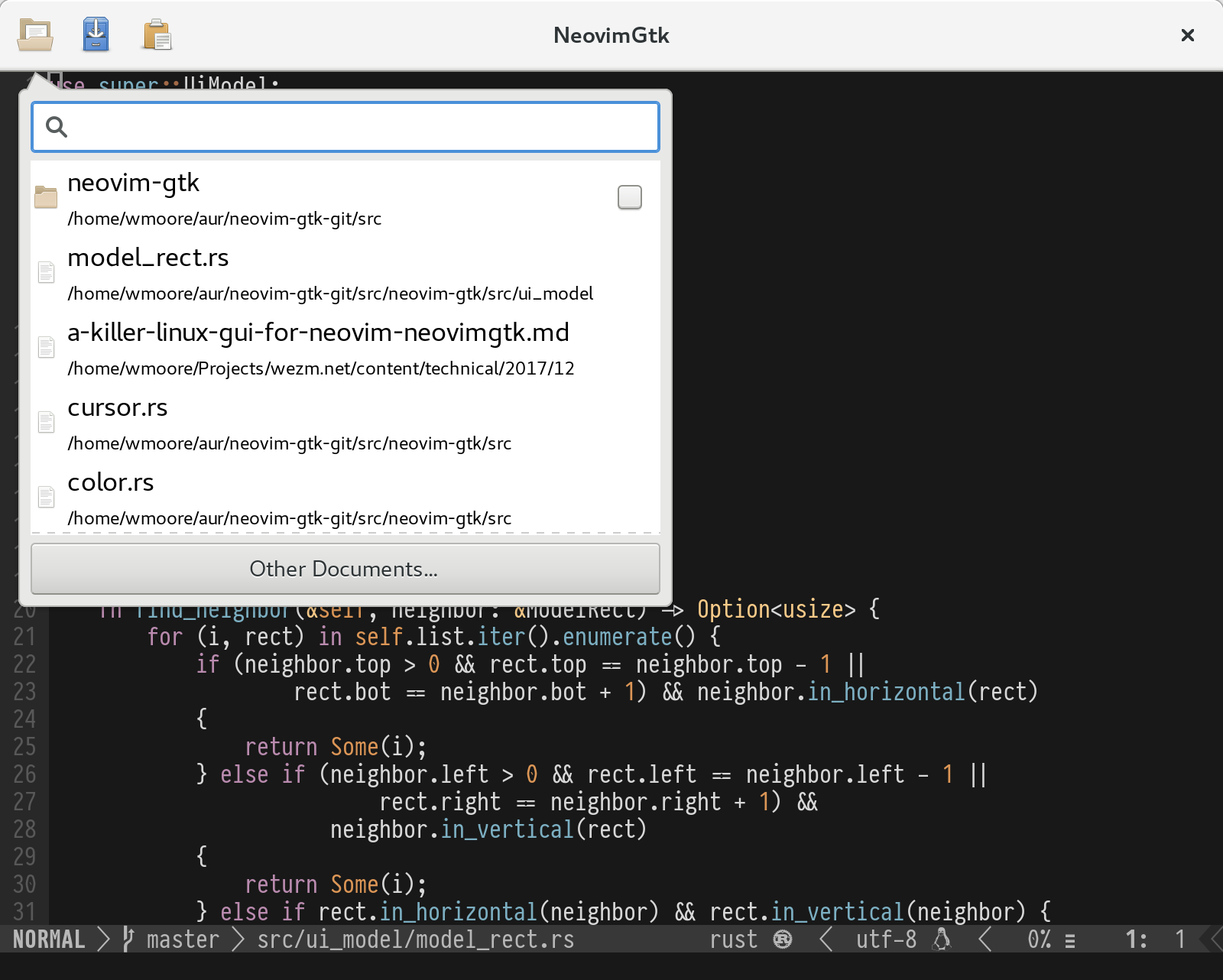
Task: Click the save file toolbar icon
Action: [96, 35]
